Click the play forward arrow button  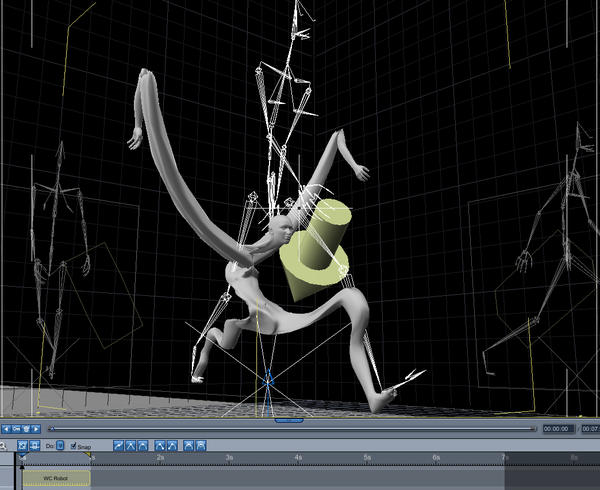point(36,429)
